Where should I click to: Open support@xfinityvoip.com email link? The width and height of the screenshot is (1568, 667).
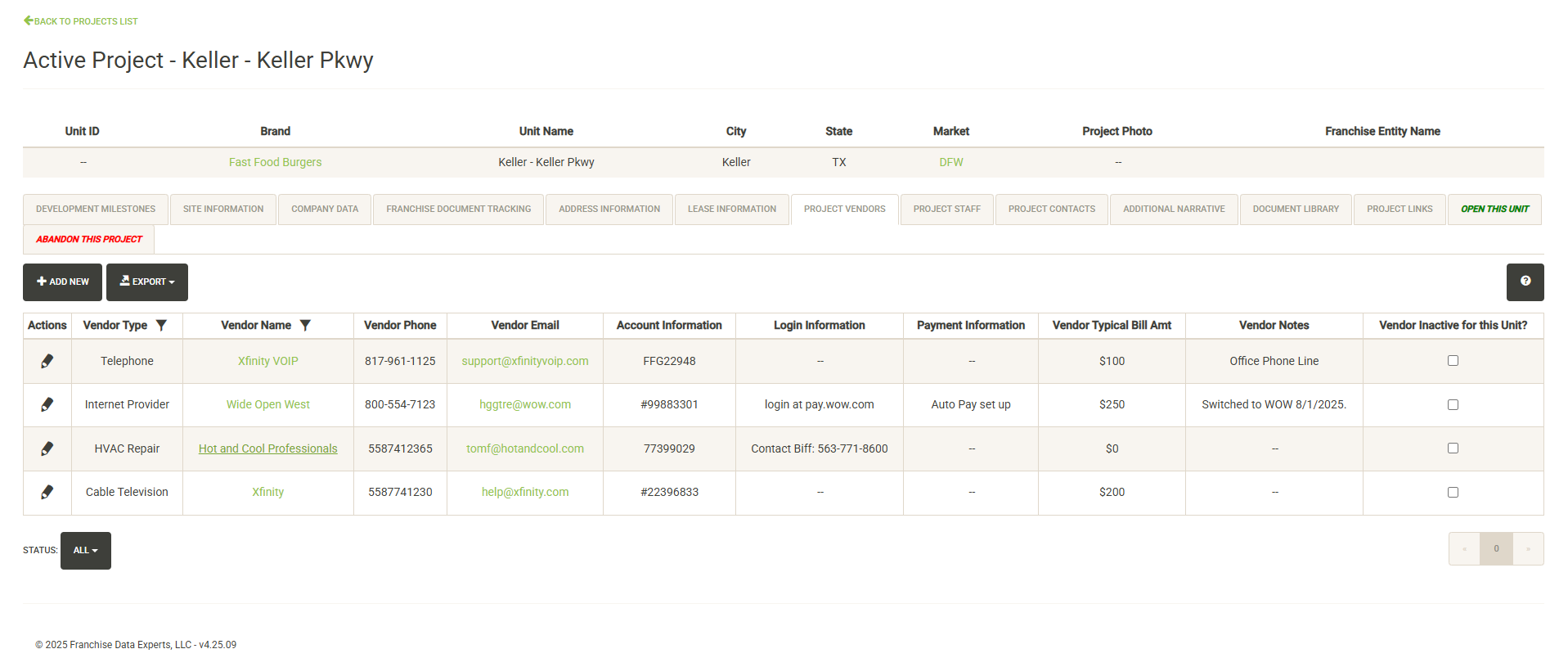pyautogui.click(x=524, y=361)
